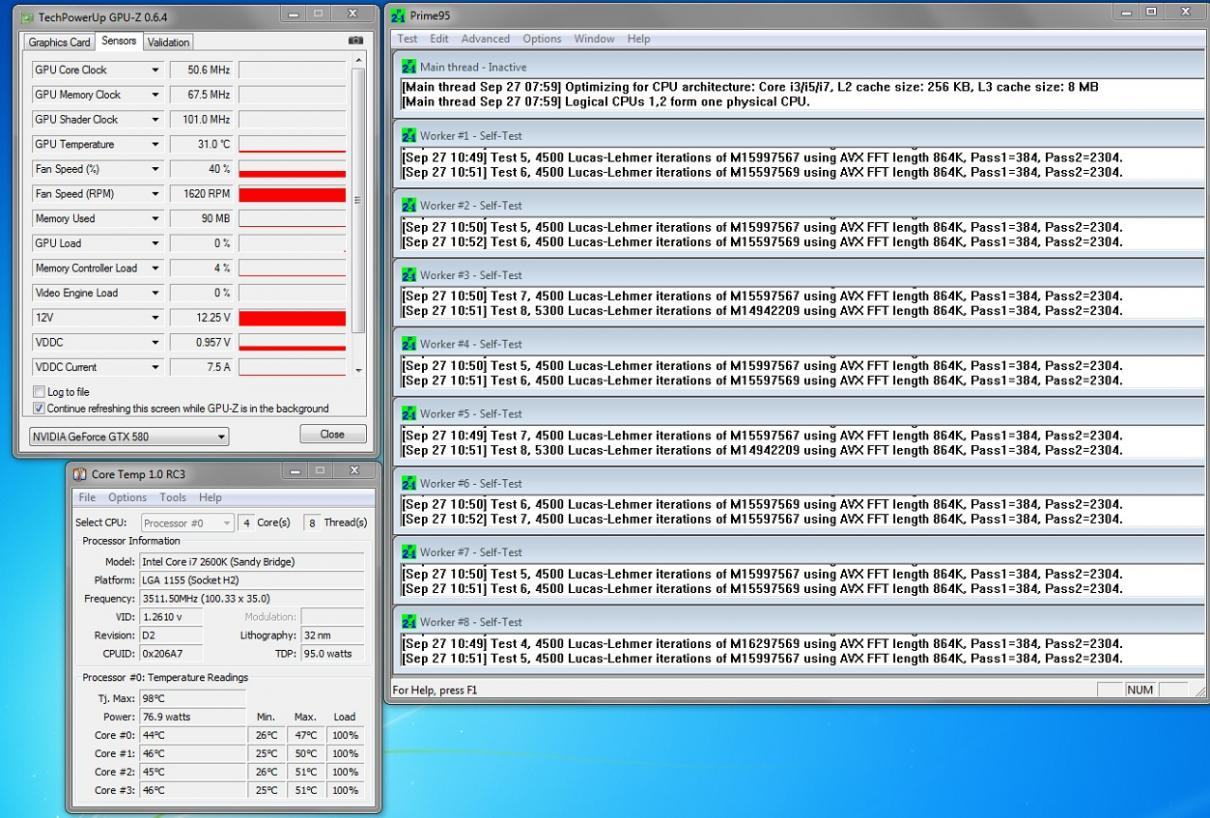Enable the Log to file checkbox
The height and width of the screenshot is (818, 1210).
click(x=39, y=392)
